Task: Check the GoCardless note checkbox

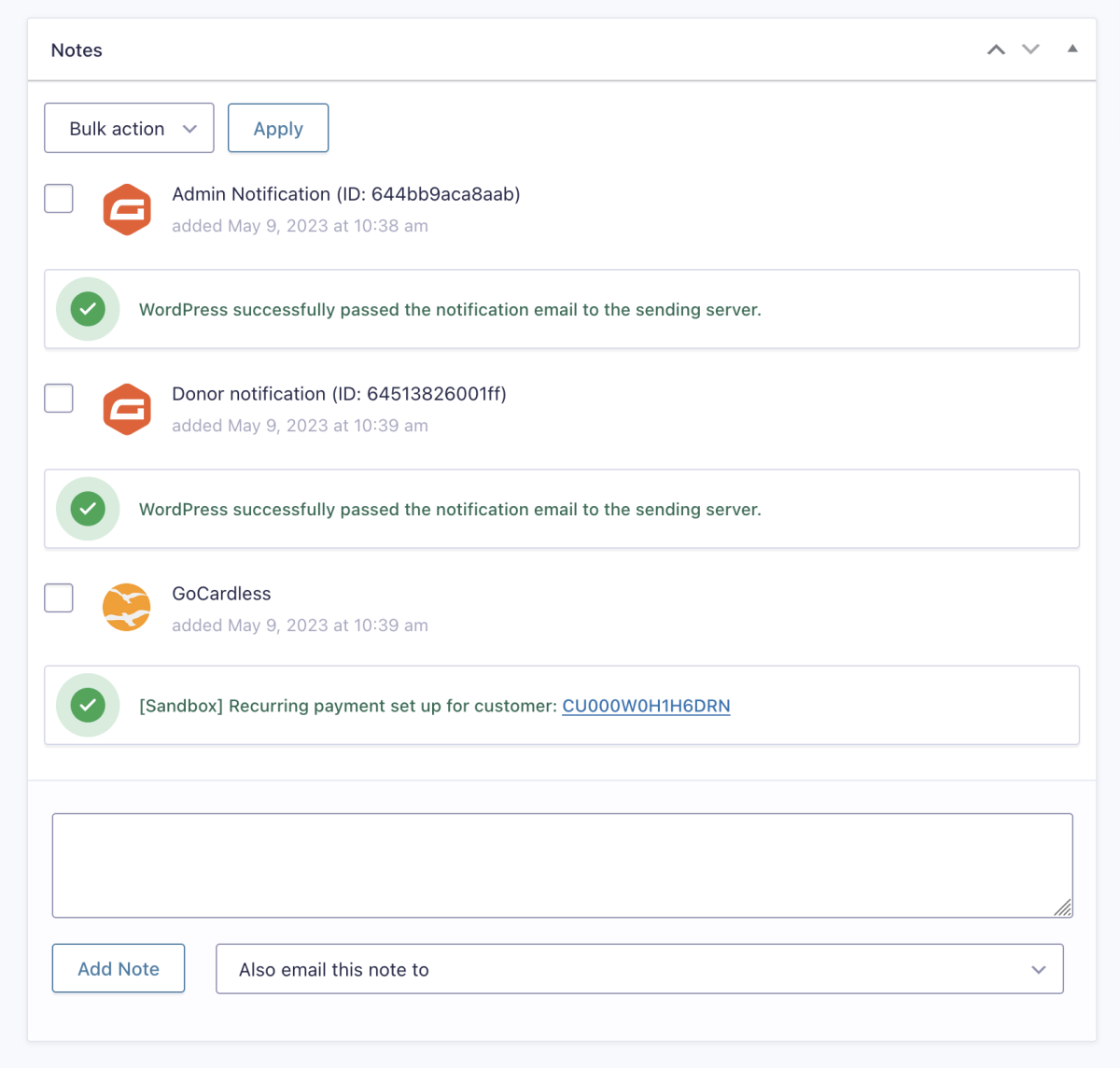Action: pyautogui.click(x=59, y=597)
